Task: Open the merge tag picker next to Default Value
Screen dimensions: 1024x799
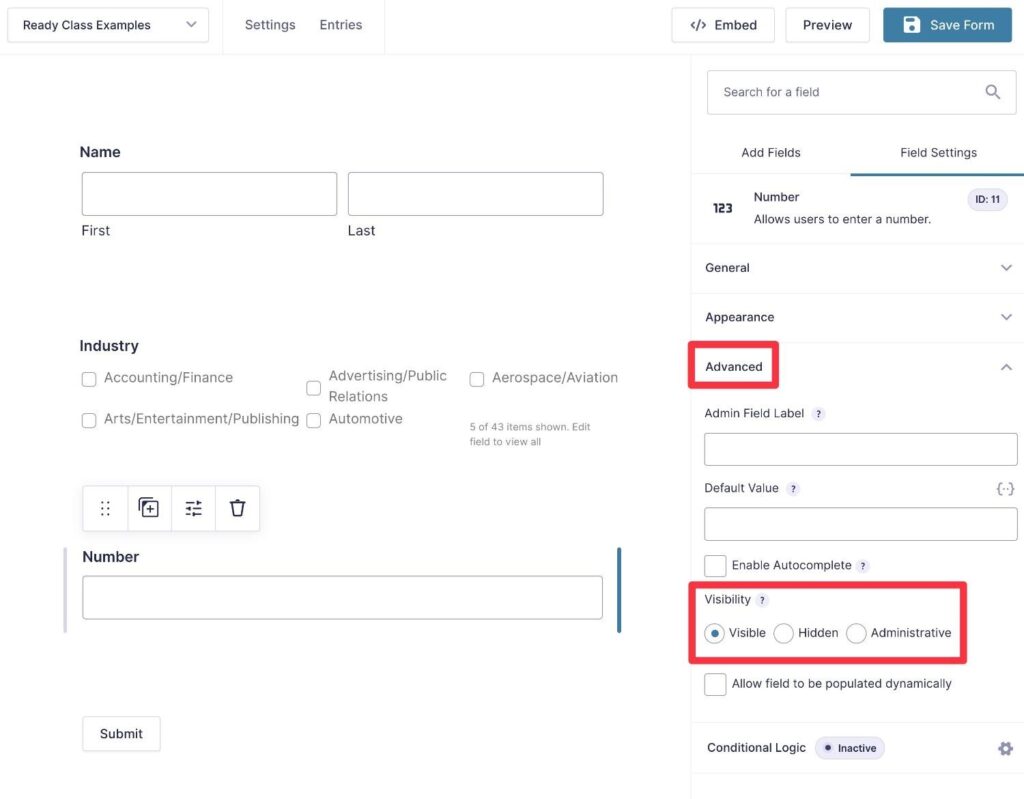Action: tap(1005, 488)
